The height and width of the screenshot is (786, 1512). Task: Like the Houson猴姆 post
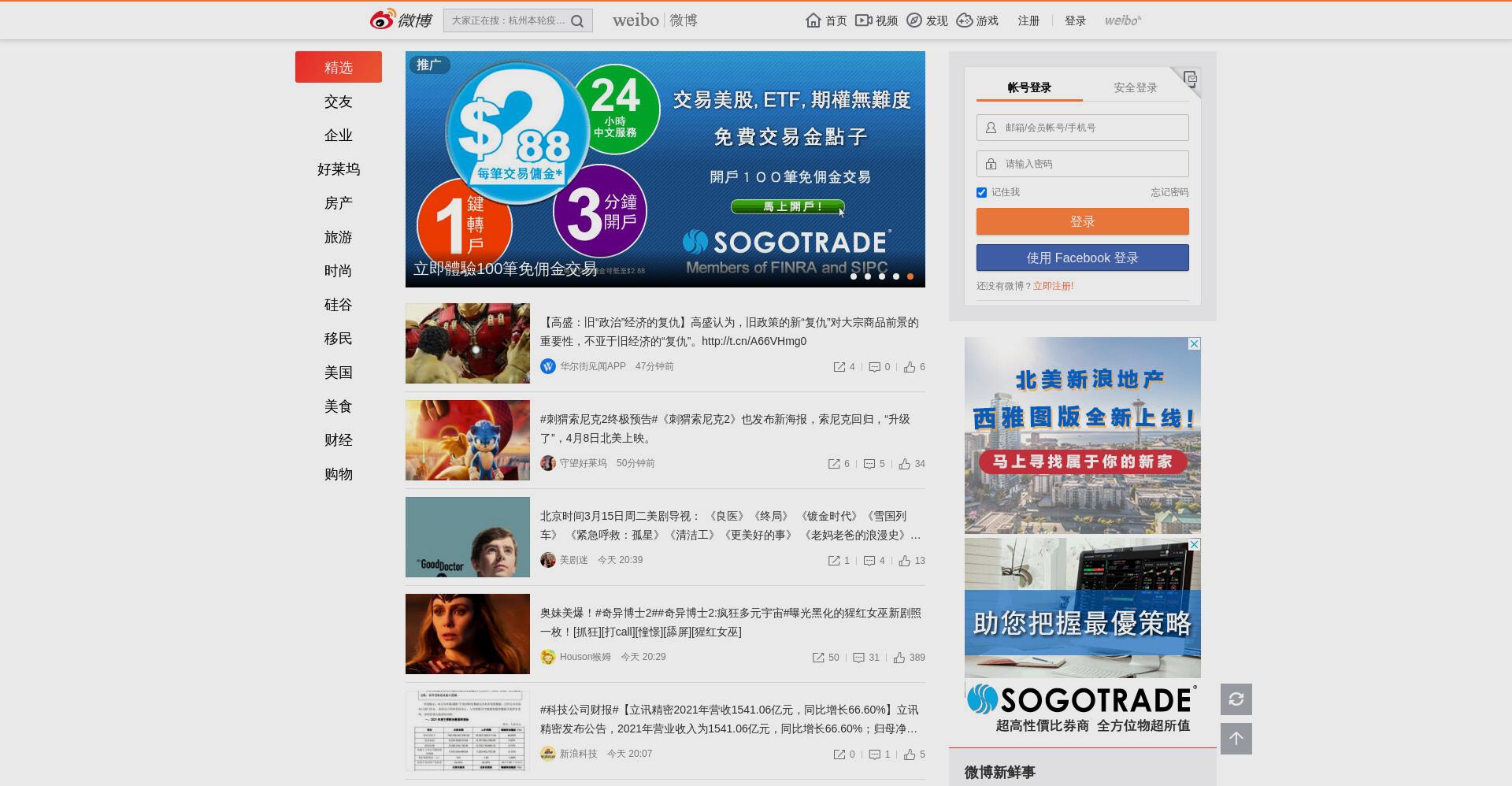click(899, 658)
